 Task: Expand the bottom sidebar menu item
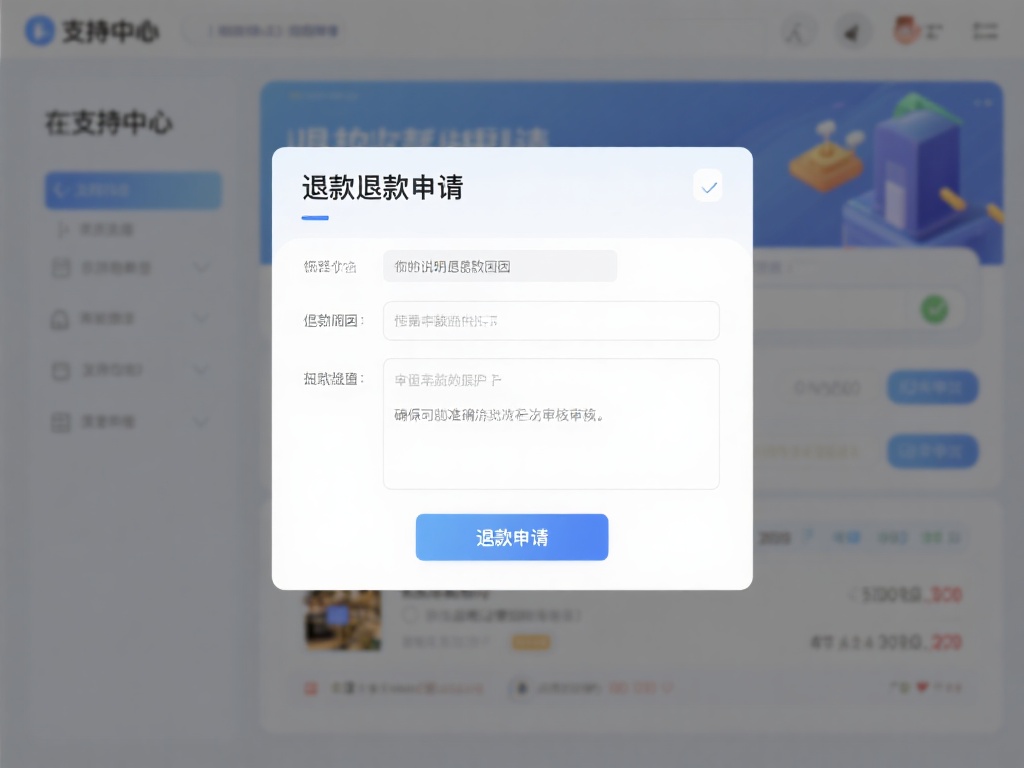133,421
